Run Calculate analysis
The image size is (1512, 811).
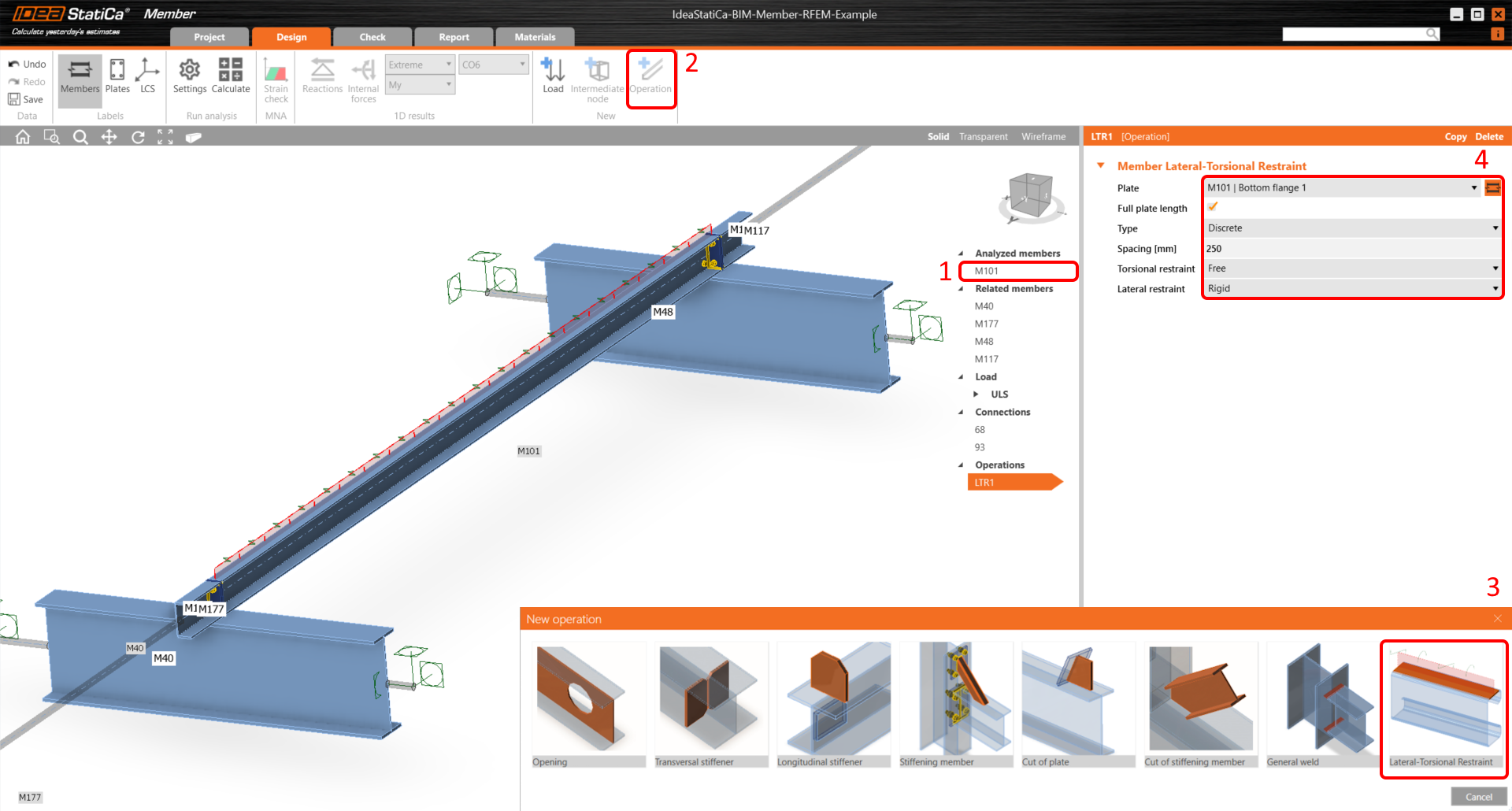230,76
